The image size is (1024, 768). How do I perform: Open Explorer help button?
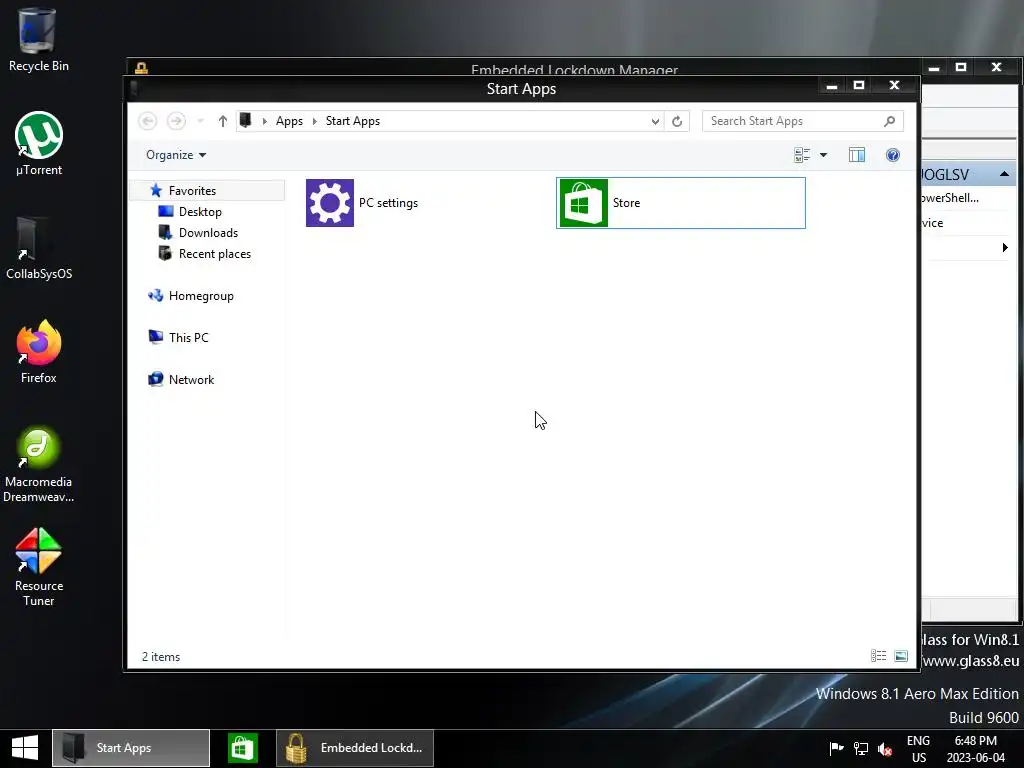click(x=893, y=155)
